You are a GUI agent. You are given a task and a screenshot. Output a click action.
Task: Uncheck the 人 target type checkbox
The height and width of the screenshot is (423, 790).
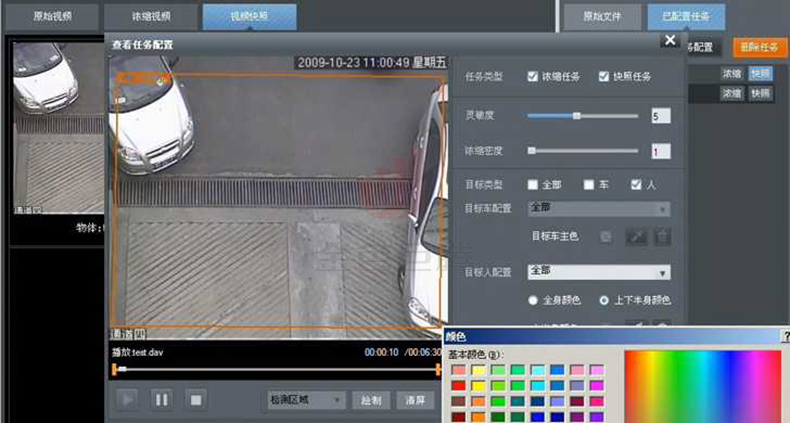[636, 185]
